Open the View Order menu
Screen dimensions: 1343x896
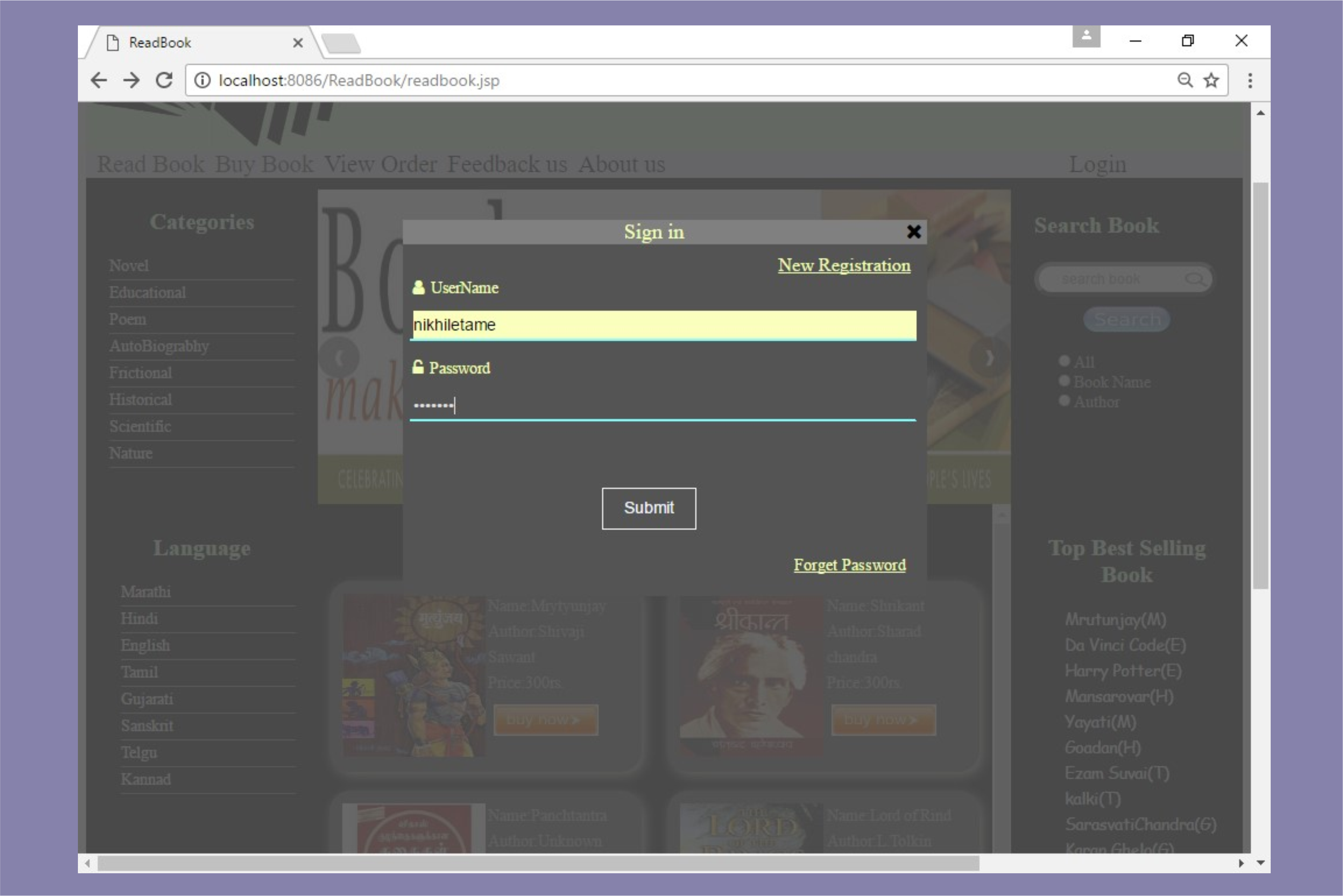[x=381, y=165]
